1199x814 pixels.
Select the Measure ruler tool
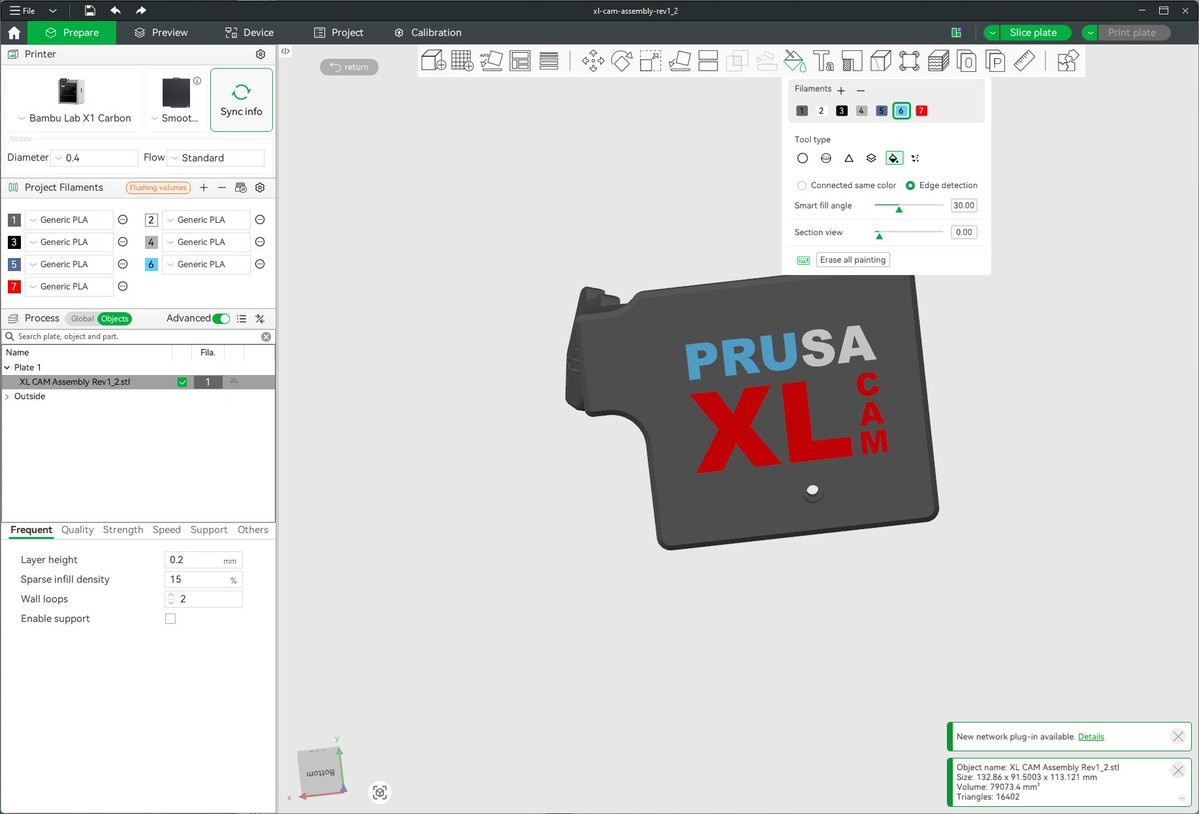pos(1024,60)
